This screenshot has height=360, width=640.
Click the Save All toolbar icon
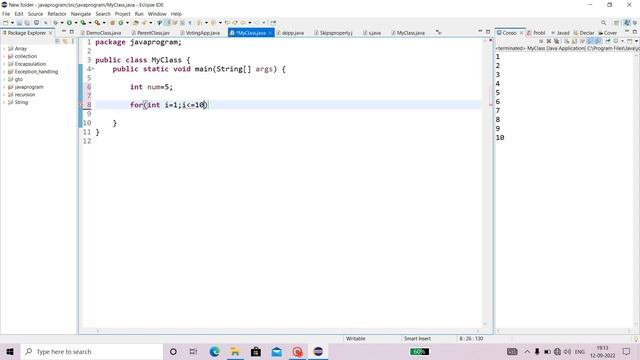tap(27, 23)
